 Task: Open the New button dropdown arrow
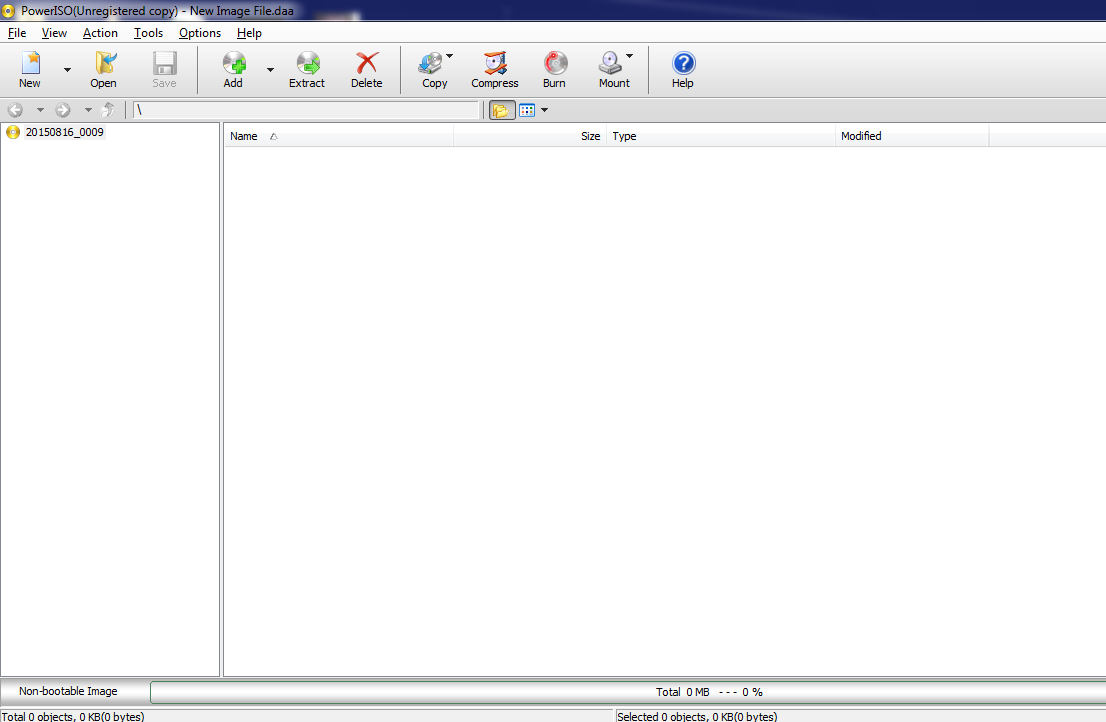[x=68, y=70]
